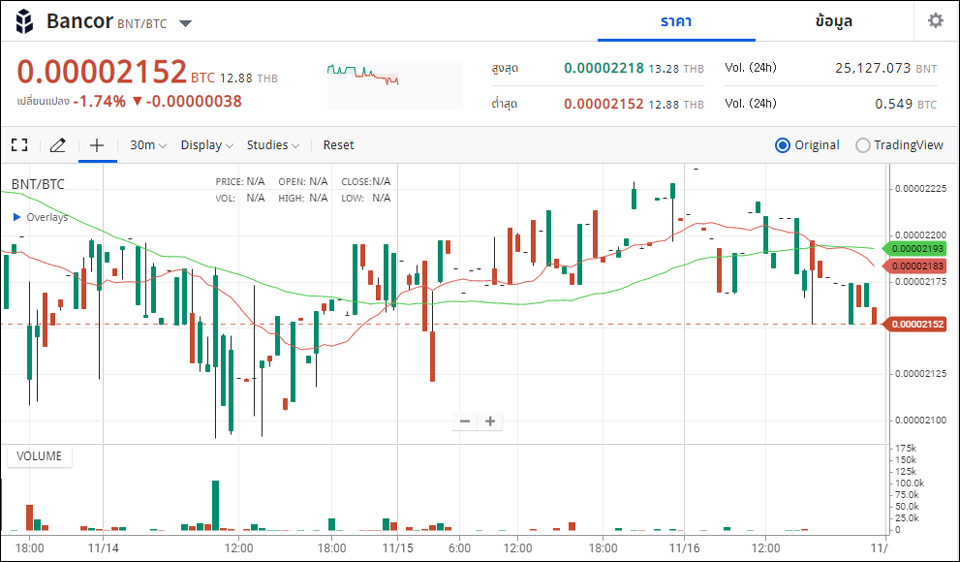Activate the crosshair cursor tool
Screen dimensions: 960x562
pos(97,145)
